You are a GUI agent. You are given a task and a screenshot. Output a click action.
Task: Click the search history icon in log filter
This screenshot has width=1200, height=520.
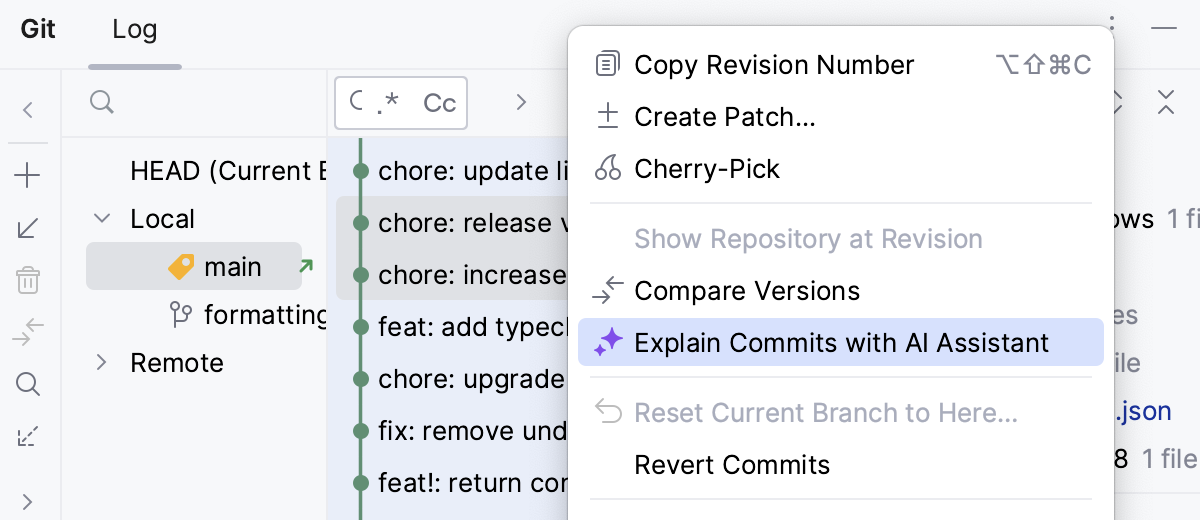click(356, 101)
